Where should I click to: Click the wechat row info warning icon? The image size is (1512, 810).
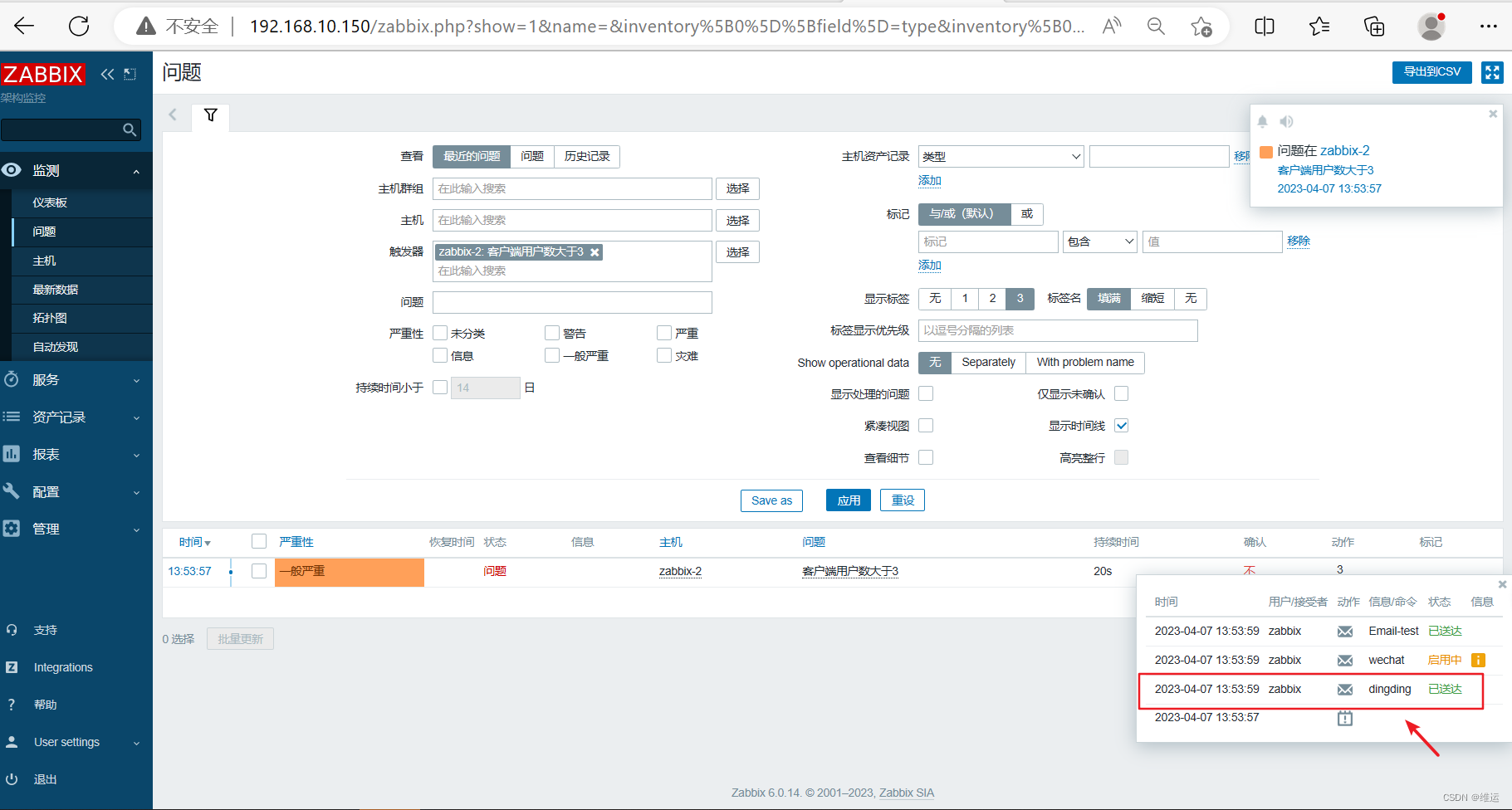click(x=1478, y=660)
